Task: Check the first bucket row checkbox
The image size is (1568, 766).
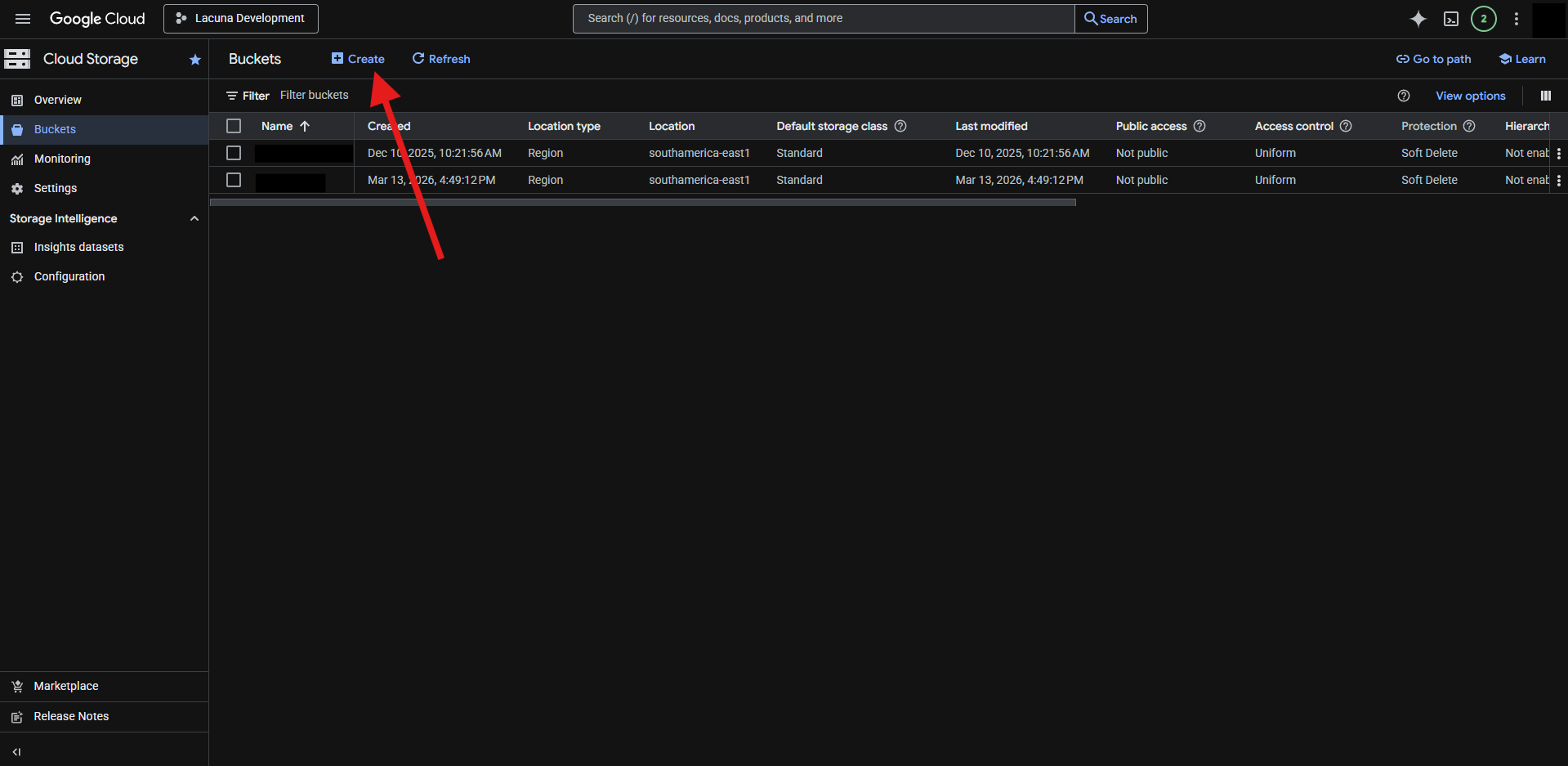Action: tap(234, 153)
